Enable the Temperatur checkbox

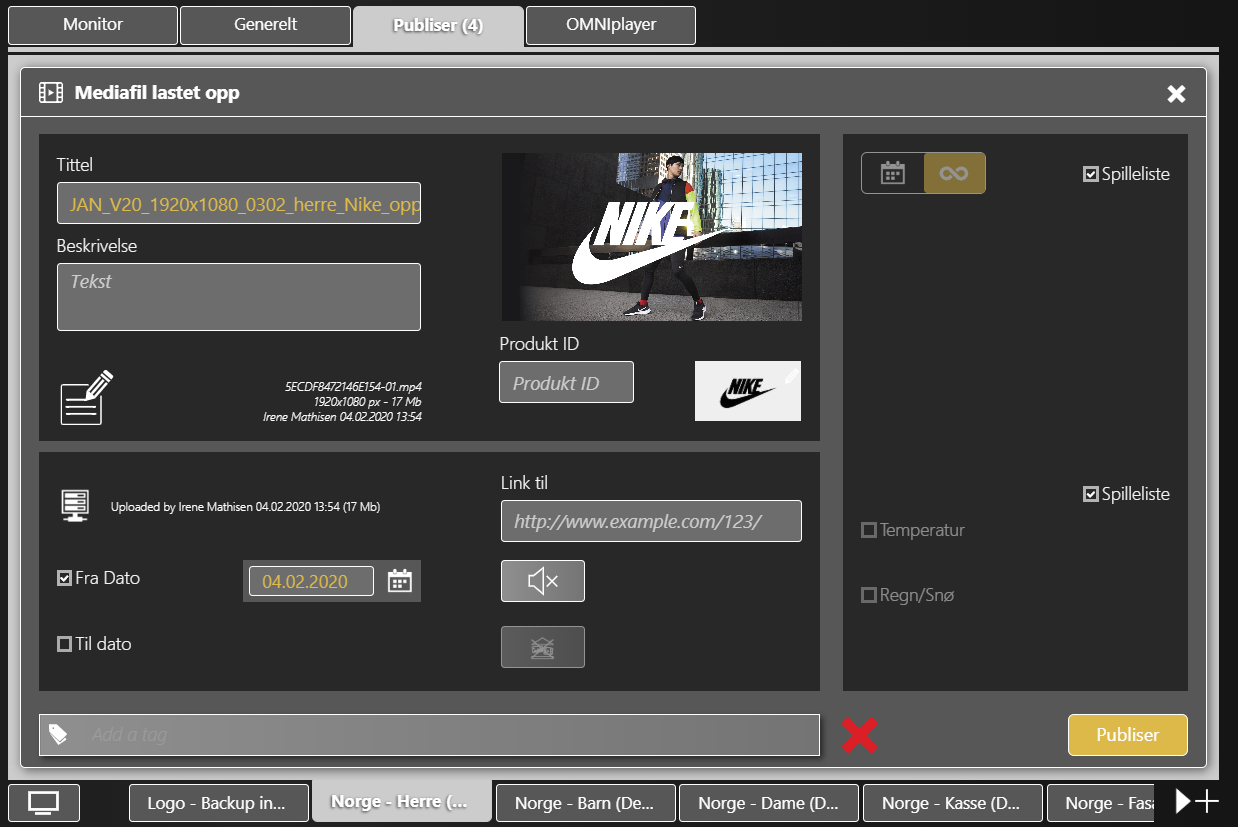tap(869, 530)
